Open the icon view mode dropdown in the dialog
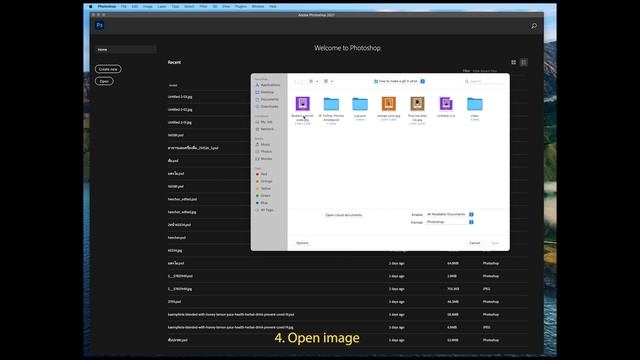The height and width of the screenshot is (360, 640). pos(313,81)
